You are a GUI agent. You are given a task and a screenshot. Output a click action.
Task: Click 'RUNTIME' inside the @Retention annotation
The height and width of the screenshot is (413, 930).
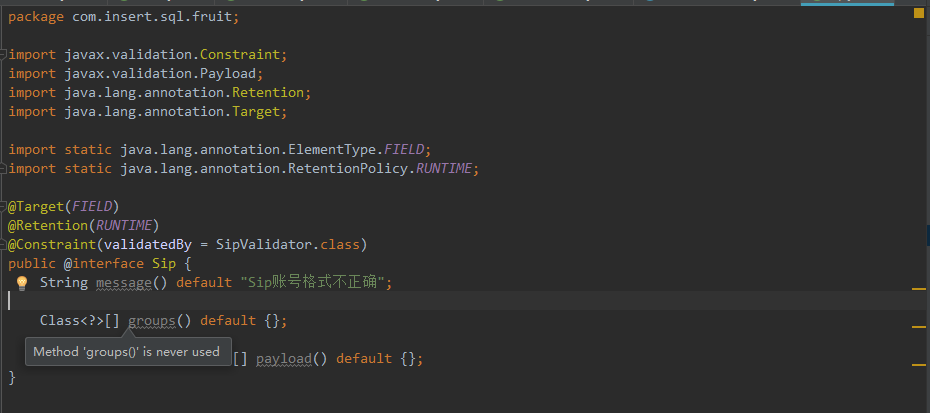(124, 225)
